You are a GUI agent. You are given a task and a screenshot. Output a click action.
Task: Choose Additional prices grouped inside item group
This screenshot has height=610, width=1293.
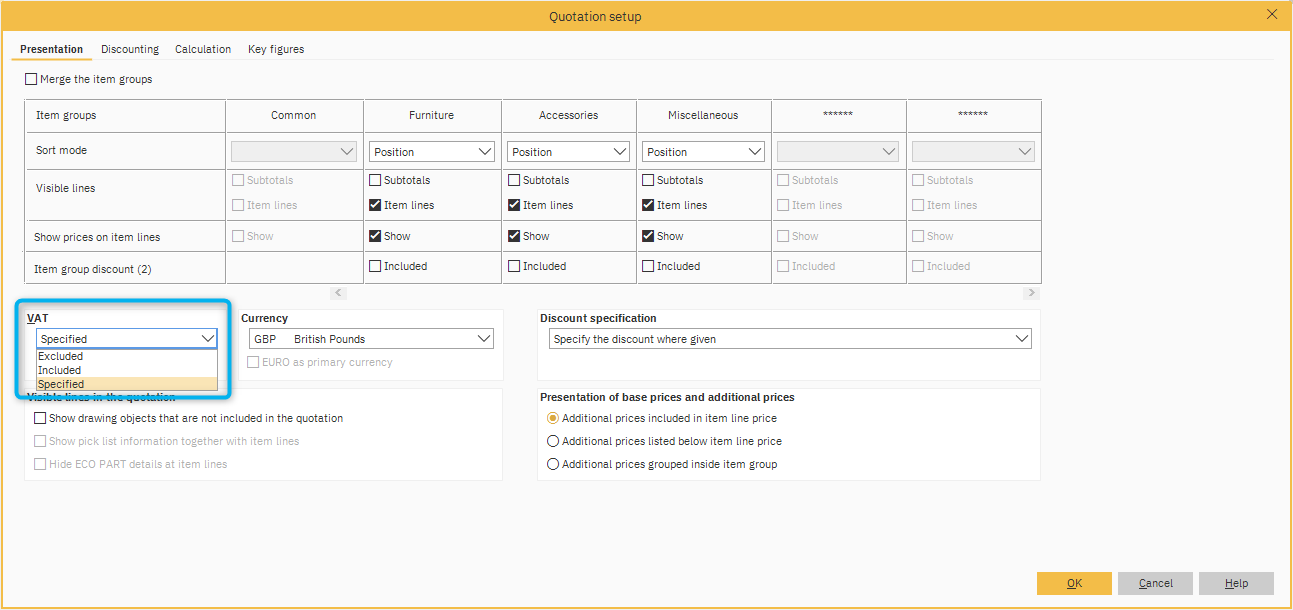(x=553, y=464)
